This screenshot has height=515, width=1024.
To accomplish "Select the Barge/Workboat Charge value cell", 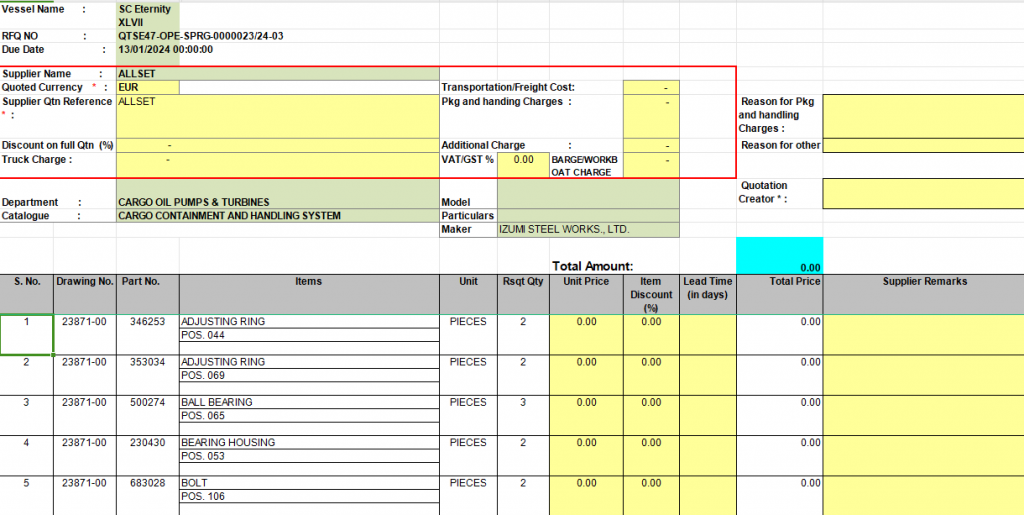I will pyautogui.click(x=650, y=165).
